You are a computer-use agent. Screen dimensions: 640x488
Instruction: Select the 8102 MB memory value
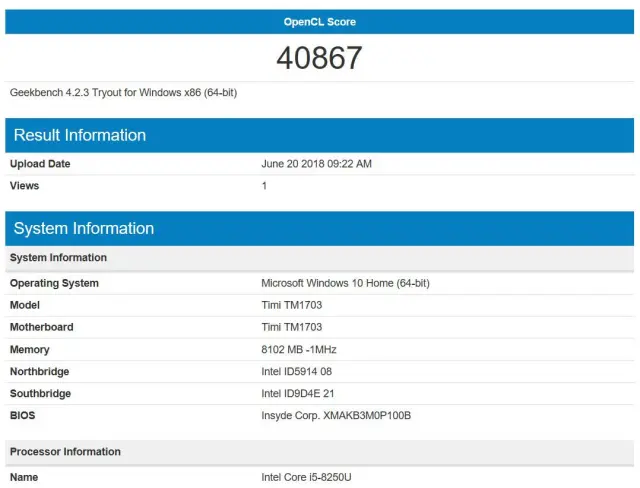tap(299, 350)
